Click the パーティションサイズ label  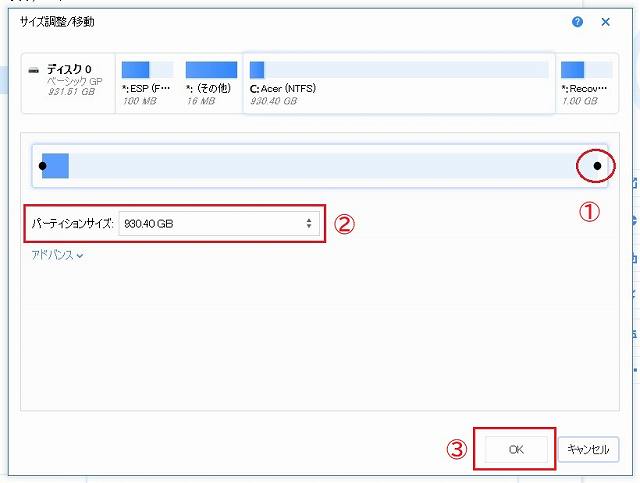click(x=71, y=223)
